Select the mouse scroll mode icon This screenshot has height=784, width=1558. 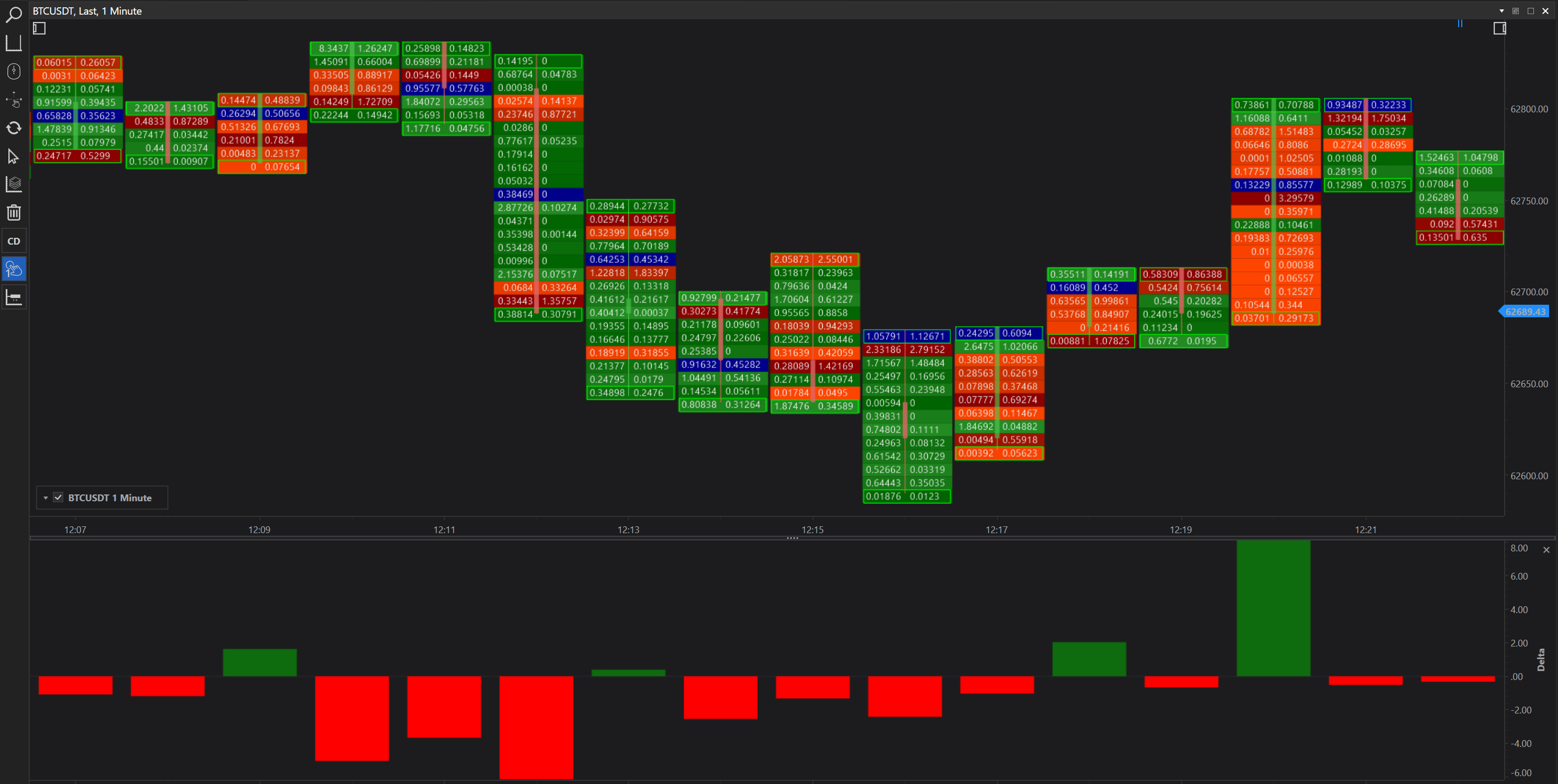pos(13,71)
